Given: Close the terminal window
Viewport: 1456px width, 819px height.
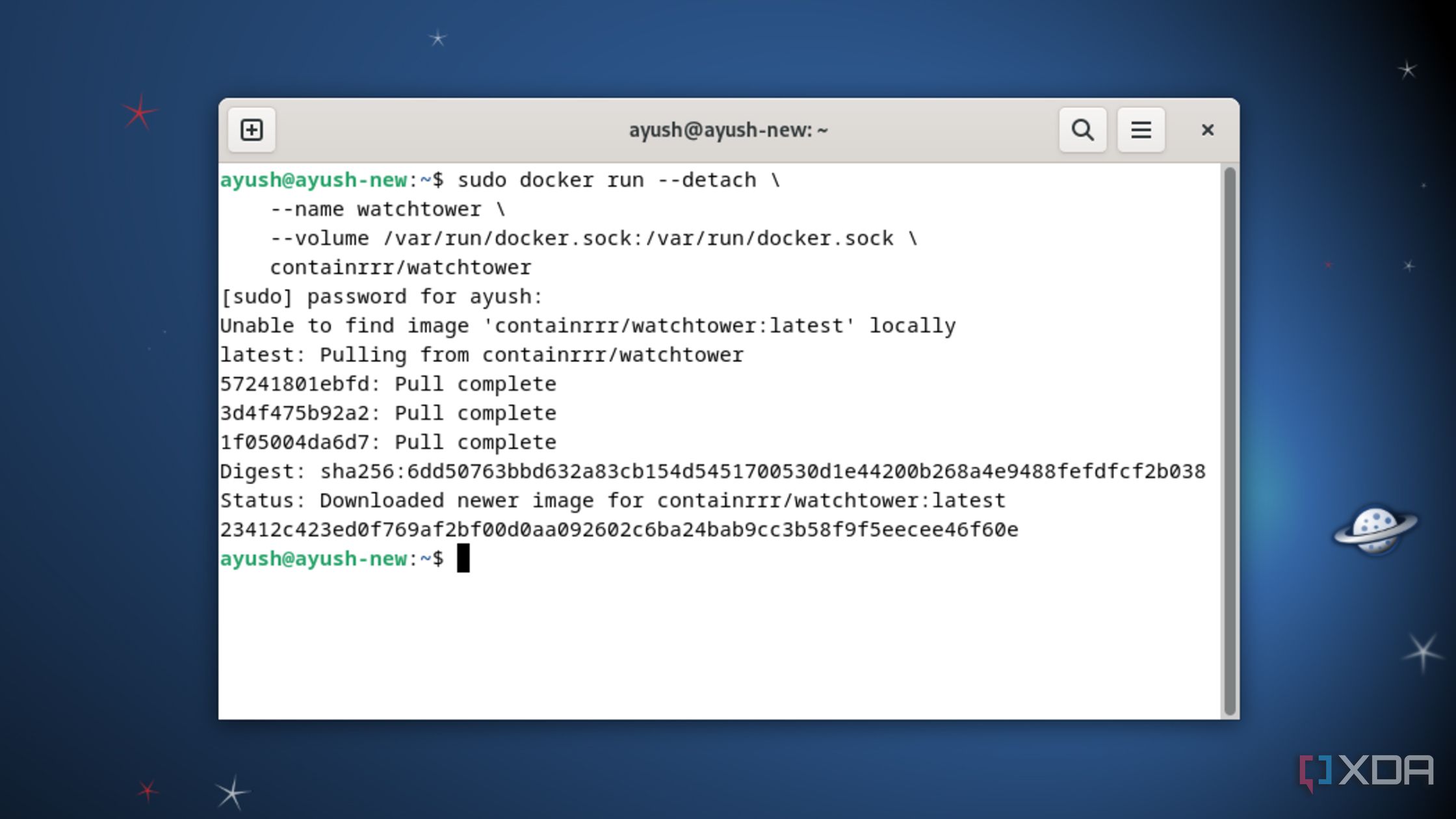Looking at the screenshot, I should tap(1207, 130).
